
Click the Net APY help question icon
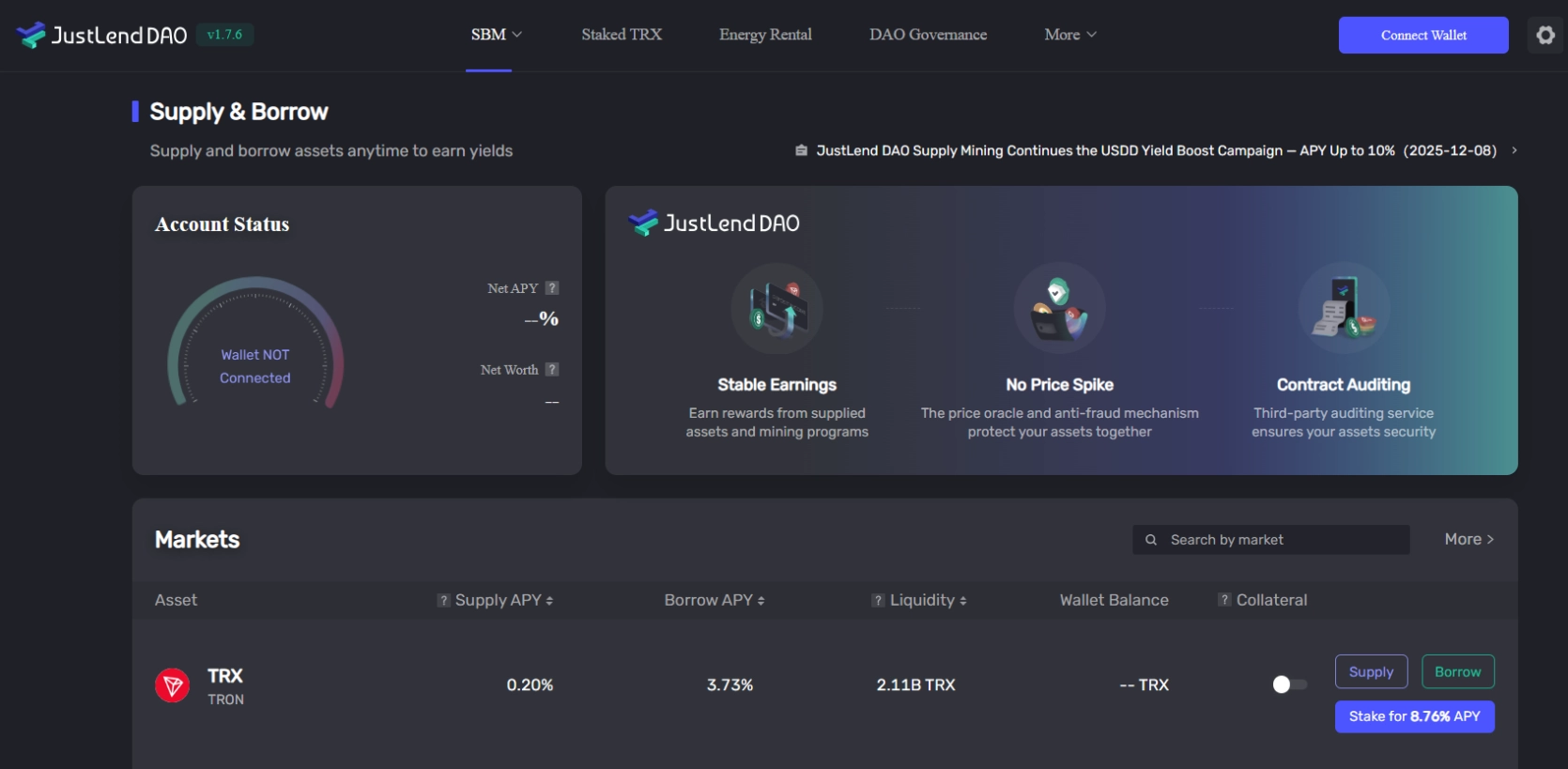point(552,288)
